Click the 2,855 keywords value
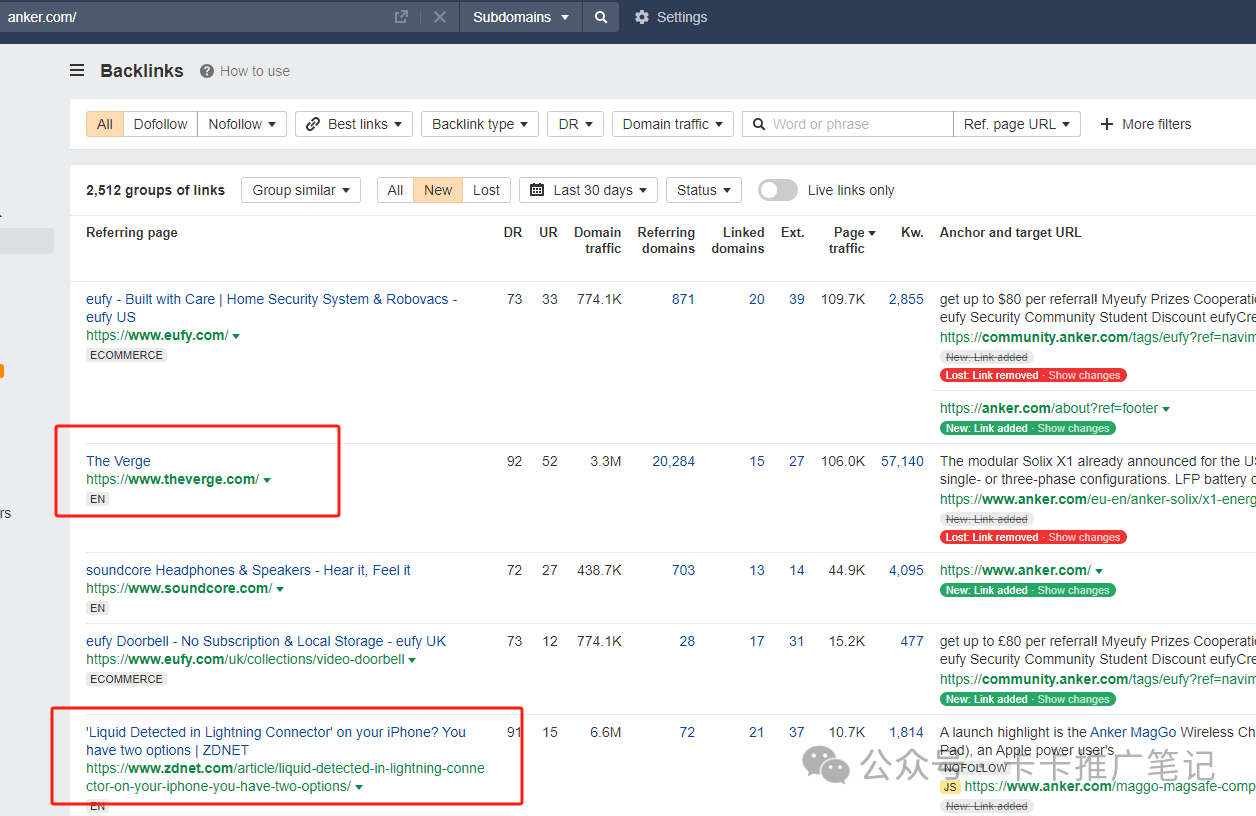This screenshot has width=1256, height=816. pos(907,299)
